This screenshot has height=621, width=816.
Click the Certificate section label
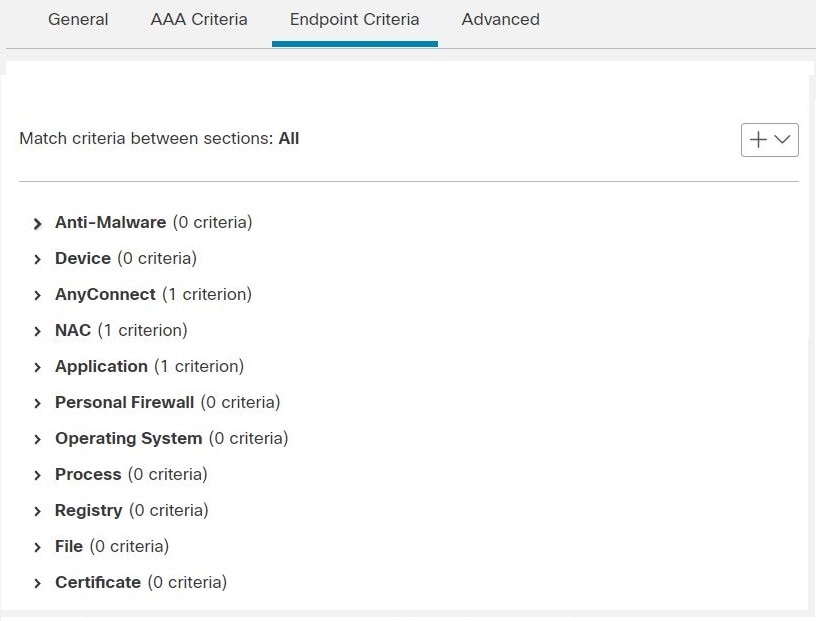pyautogui.click(x=98, y=582)
